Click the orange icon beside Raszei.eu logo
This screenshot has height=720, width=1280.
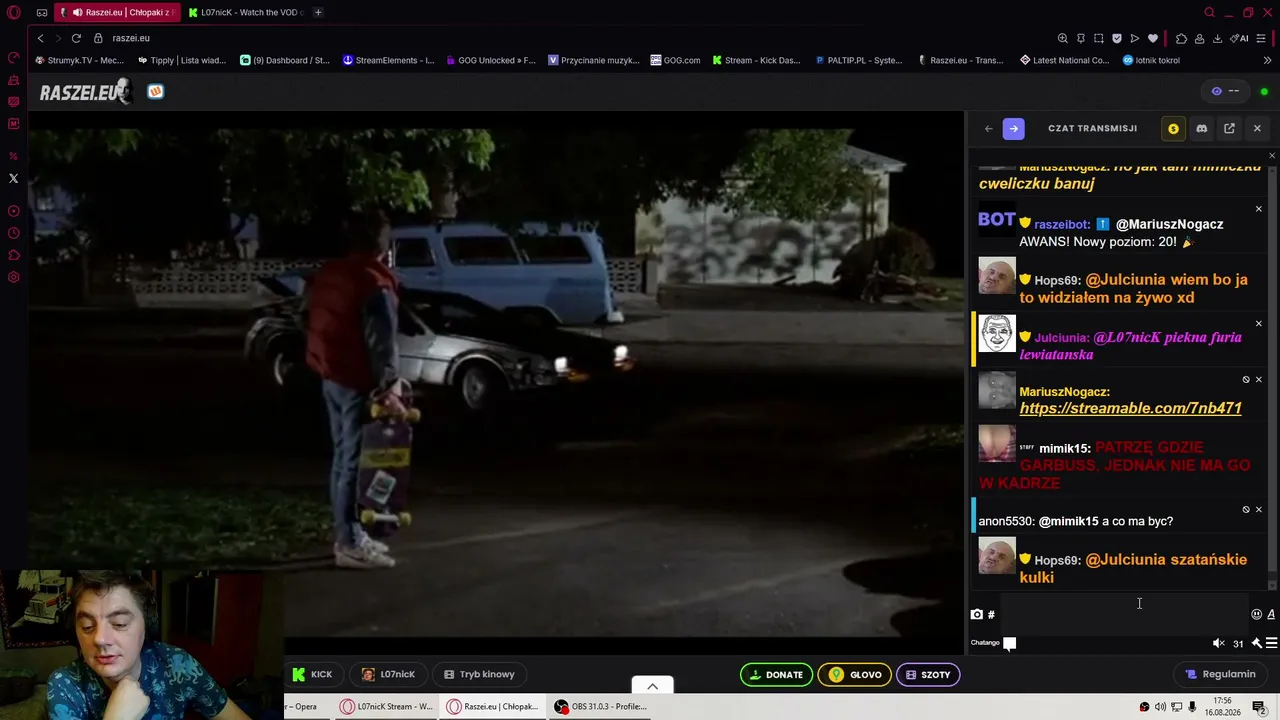(x=155, y=92)
